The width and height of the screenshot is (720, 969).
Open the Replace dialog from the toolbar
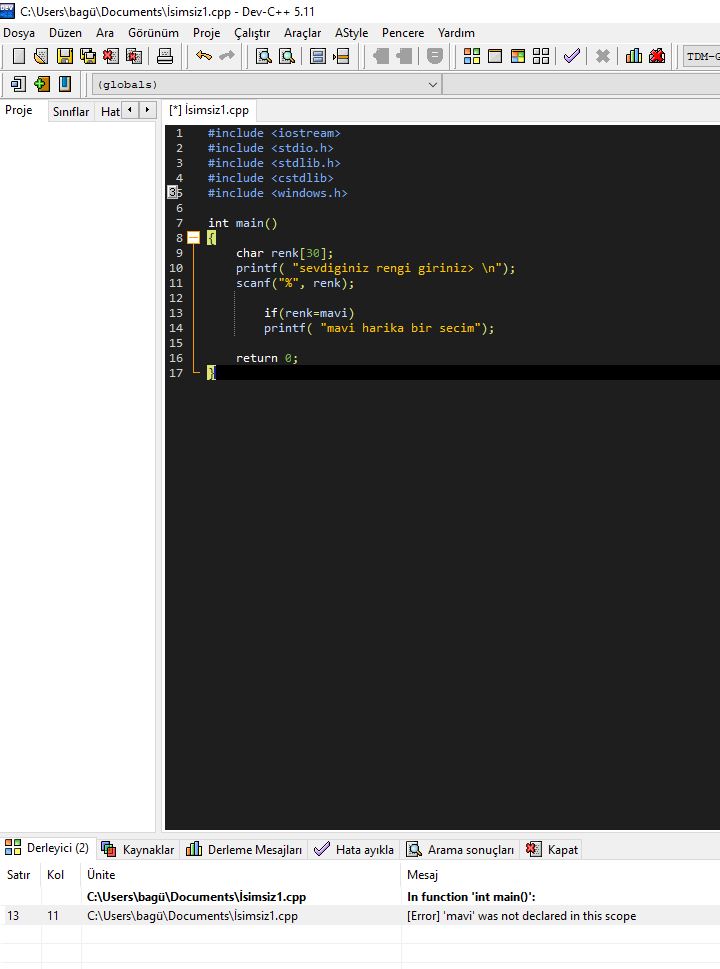pyautogui.click(x=287, y=56)
